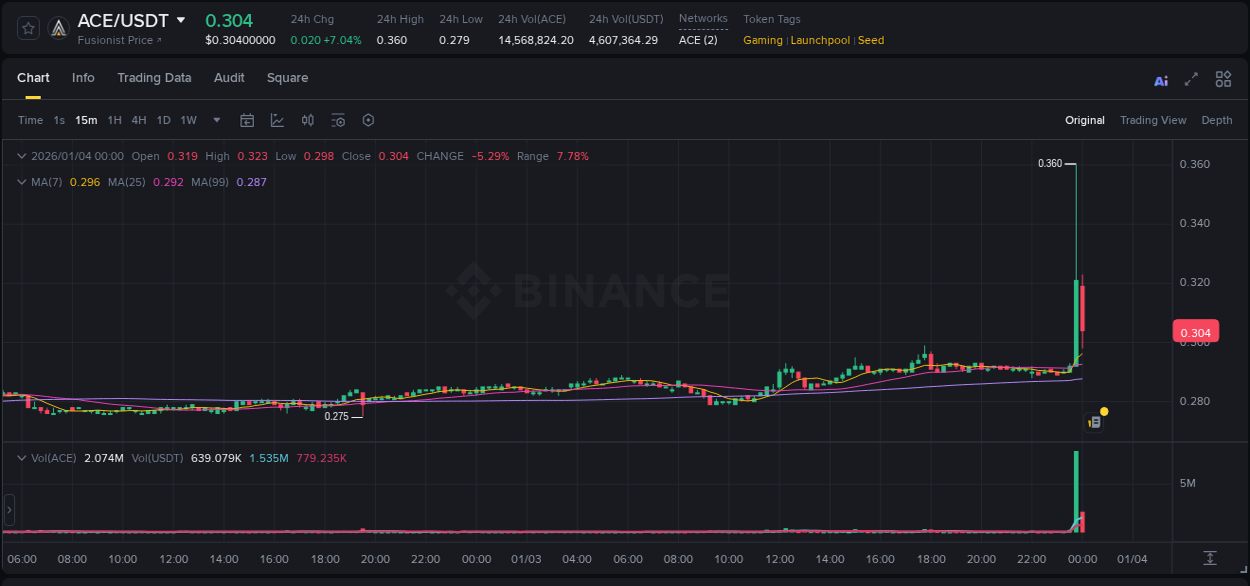Open the Launchpool token tag link
Viewport: 1250px width, 586px height.
click(x=820, y=40)
